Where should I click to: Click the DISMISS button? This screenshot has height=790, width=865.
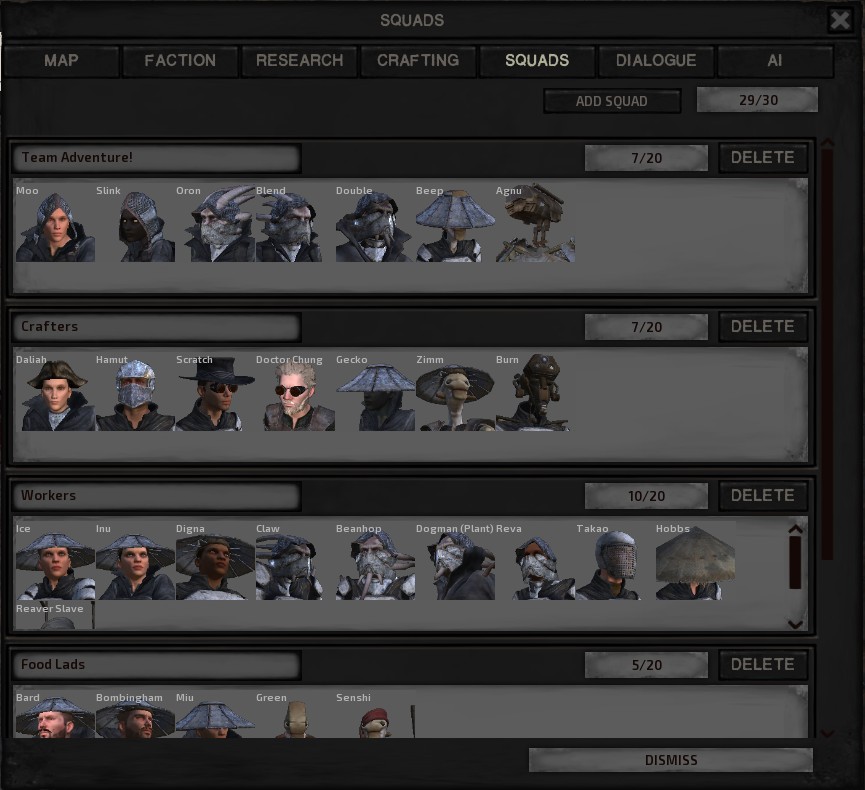(671, 760)
